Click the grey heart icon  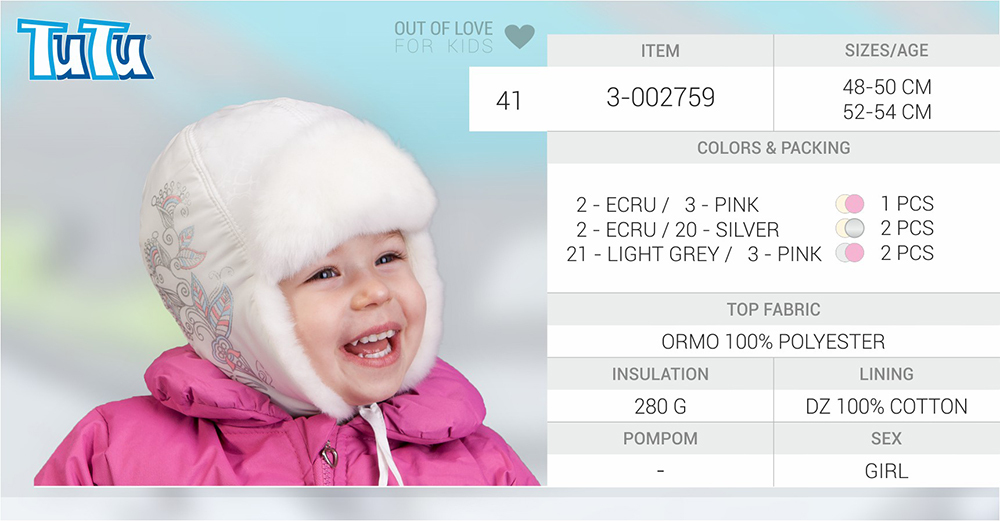pyautogui.click(x=520, y=36)
